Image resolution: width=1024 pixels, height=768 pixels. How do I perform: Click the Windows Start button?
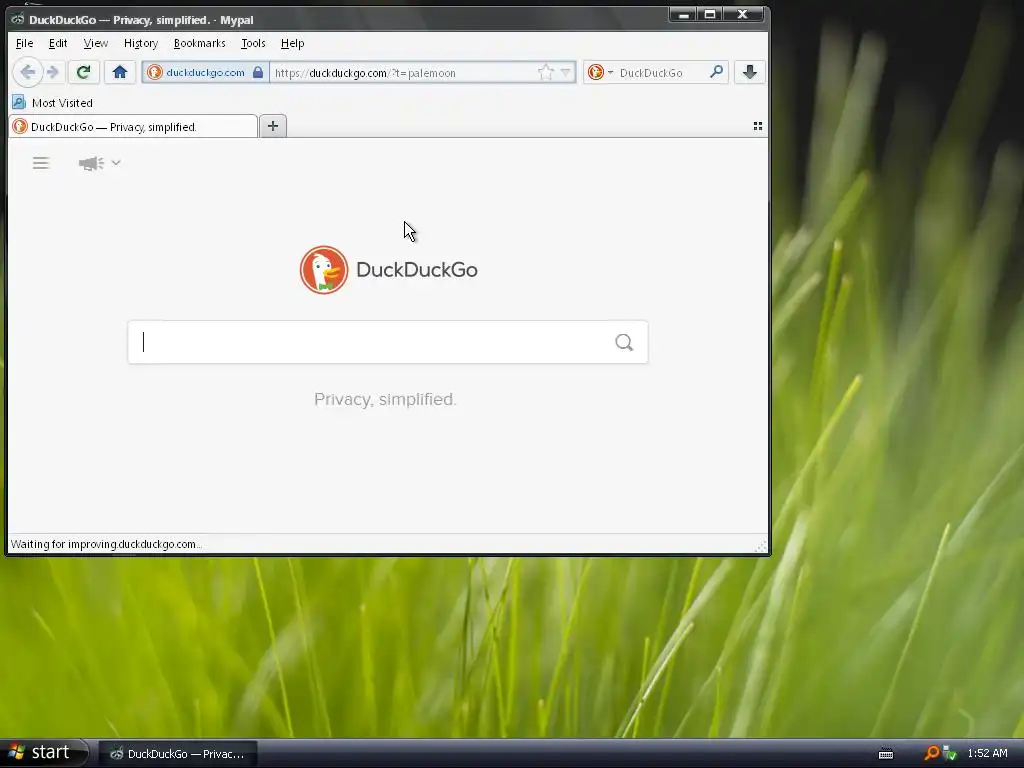pos(44,753)
